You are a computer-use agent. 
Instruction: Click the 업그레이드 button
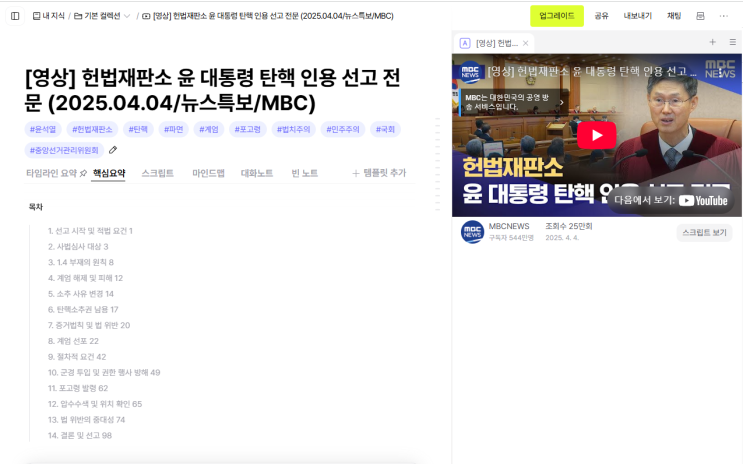(557, 16)
